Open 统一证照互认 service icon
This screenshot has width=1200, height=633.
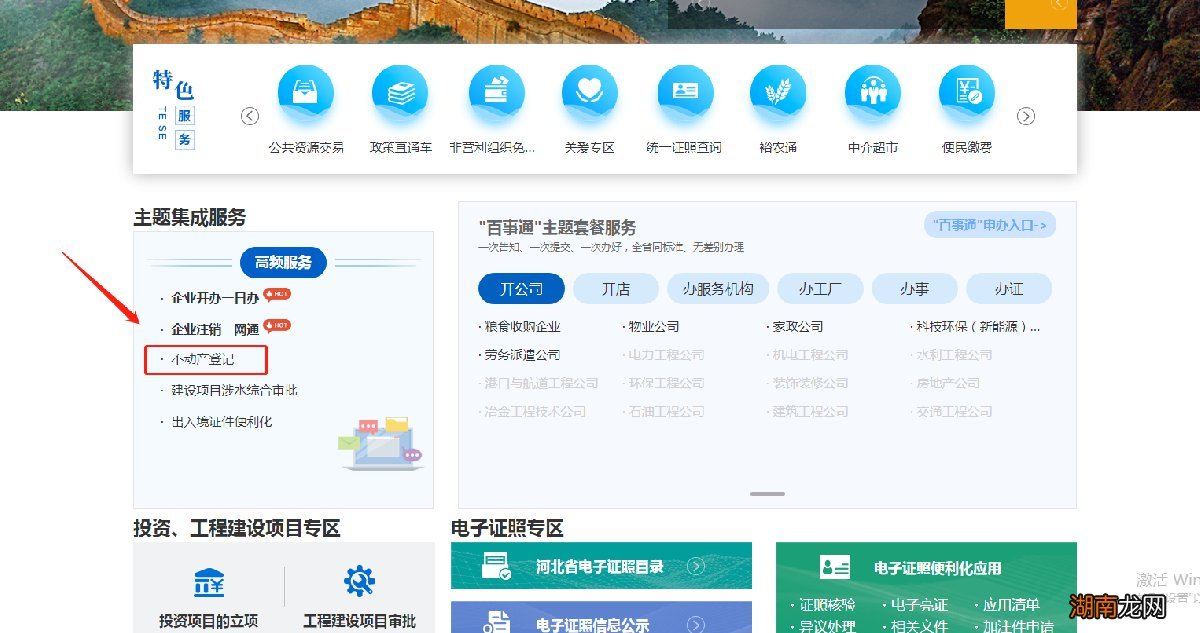684,91
